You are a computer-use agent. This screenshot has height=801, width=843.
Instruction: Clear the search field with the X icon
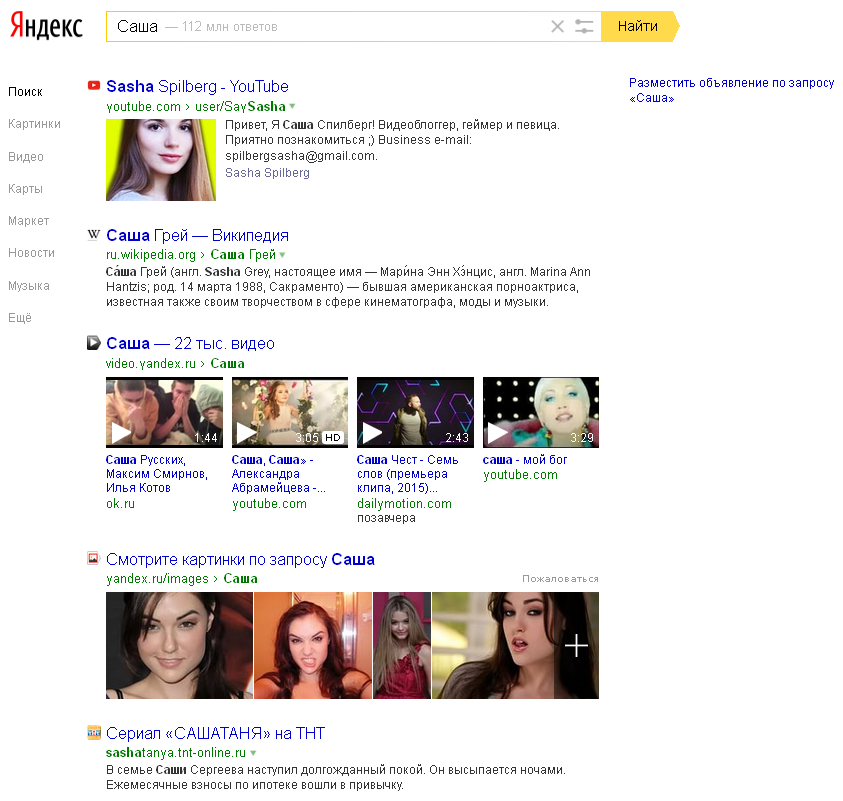[x=558, y=26]
